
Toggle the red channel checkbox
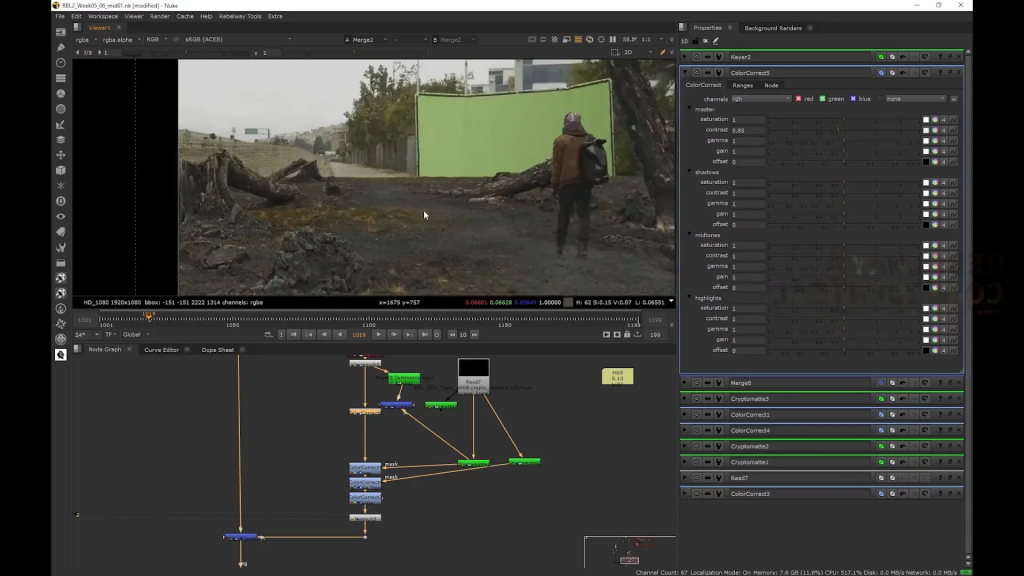(x=798, y=99)
